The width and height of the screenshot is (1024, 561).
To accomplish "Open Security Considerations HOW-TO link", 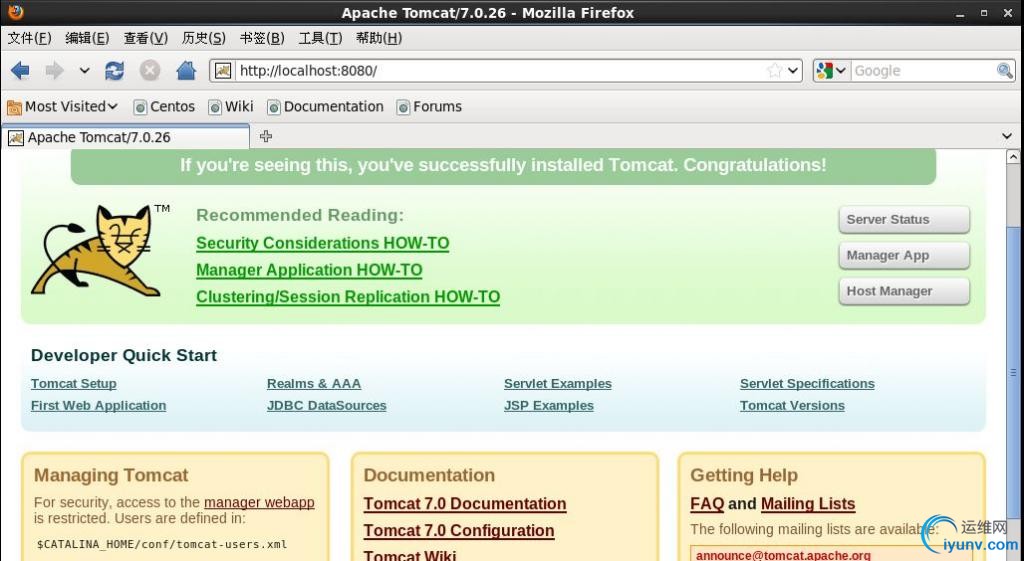I will pyautogui.click(x=323, y=243).
